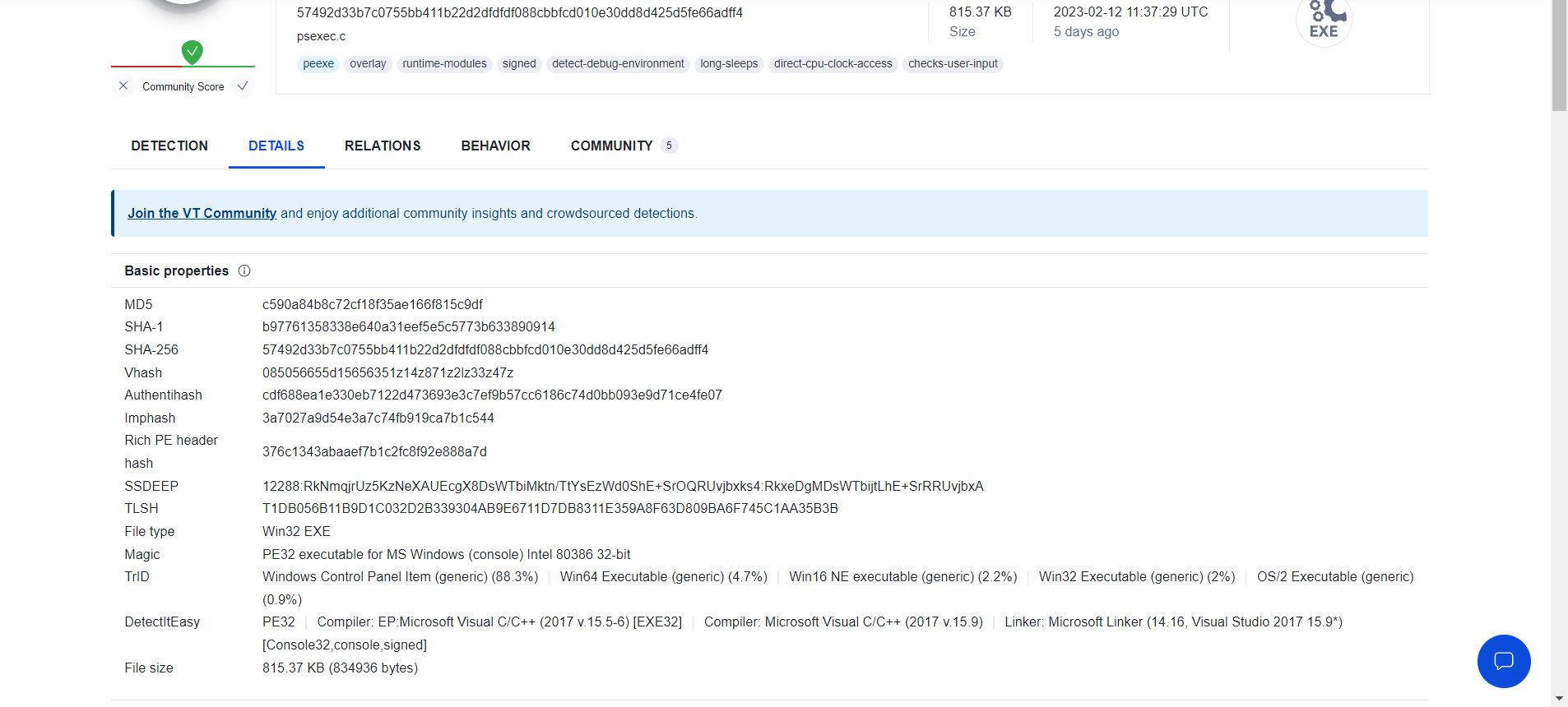Click the direct-cpu-clock-access tag

click(833, 64)
